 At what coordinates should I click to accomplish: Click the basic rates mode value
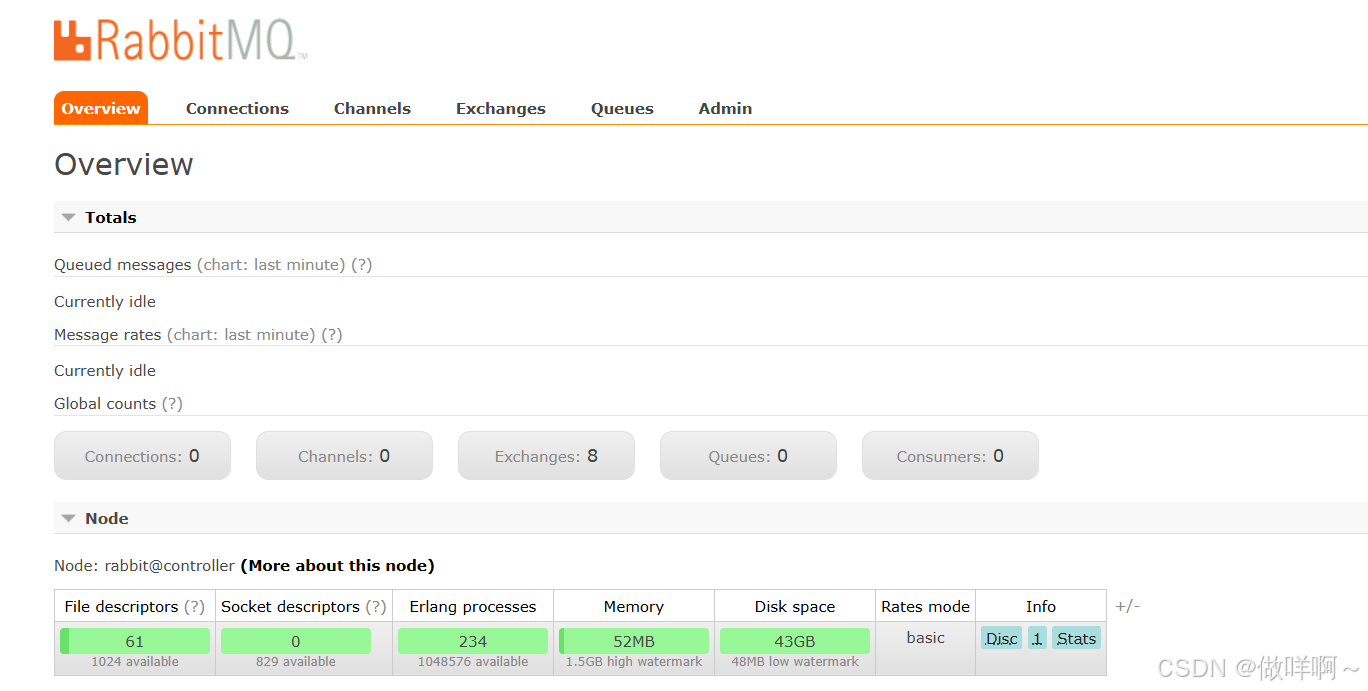click(x=926, y=637)
